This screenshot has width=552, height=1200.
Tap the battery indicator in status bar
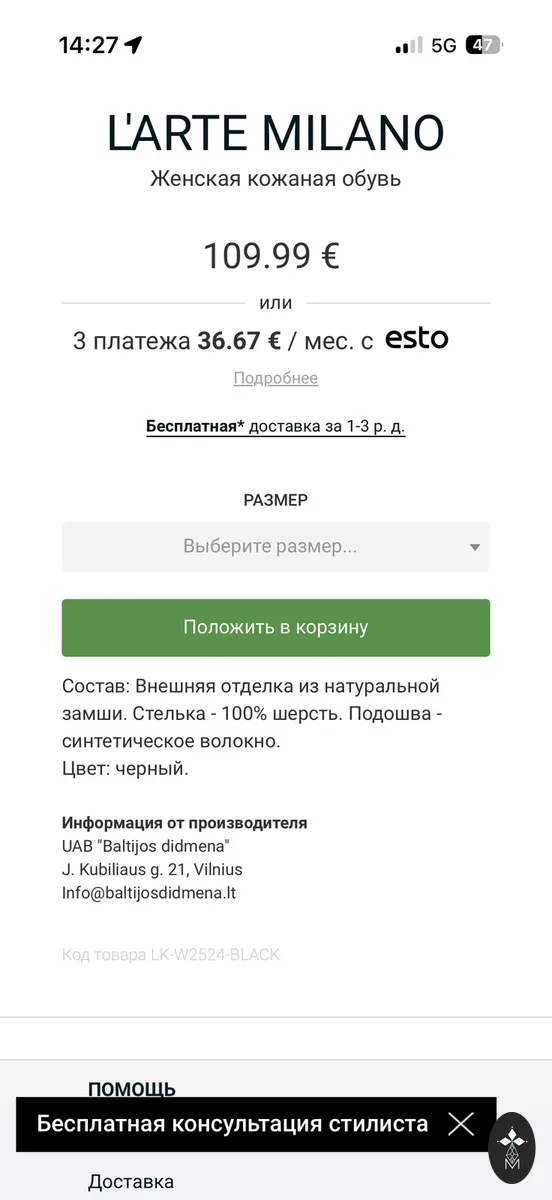pyautogui.click(x=485, y=45)
